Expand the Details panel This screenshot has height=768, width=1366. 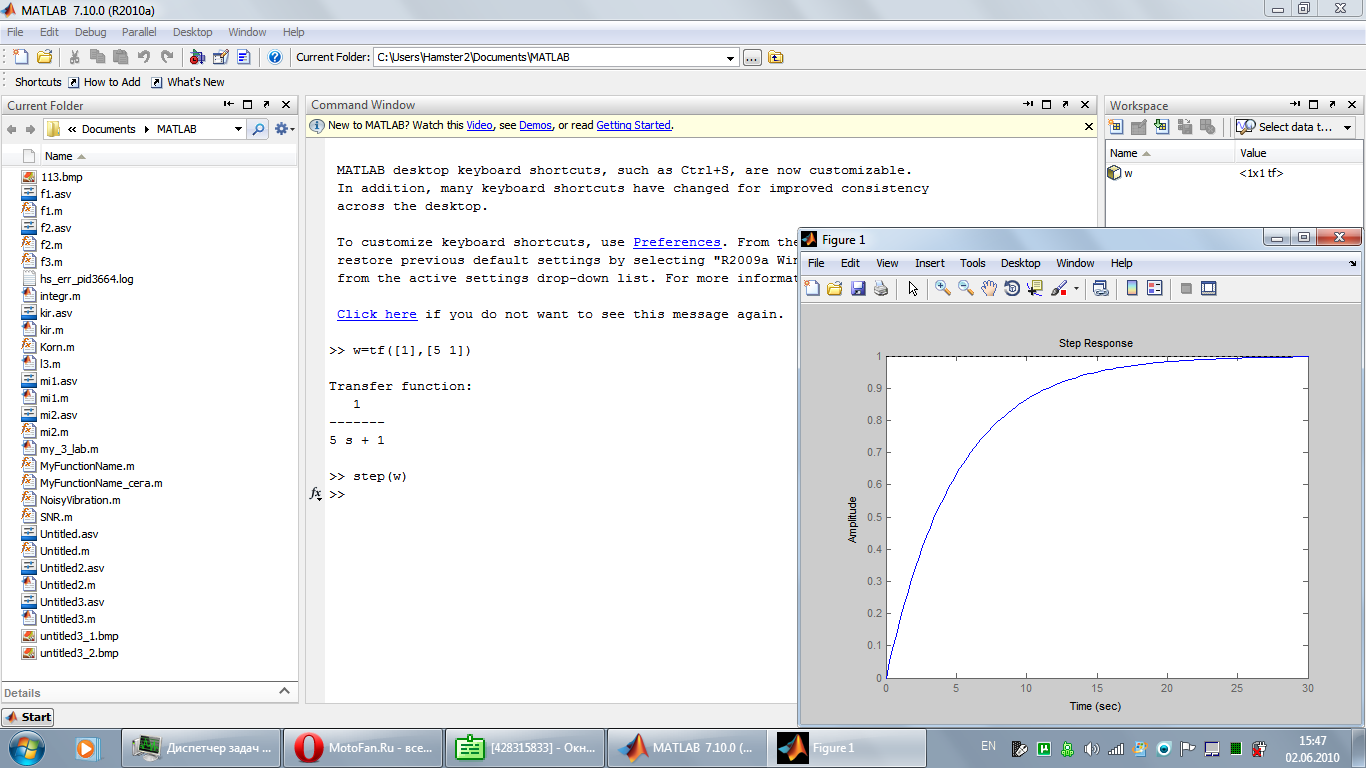284,692
